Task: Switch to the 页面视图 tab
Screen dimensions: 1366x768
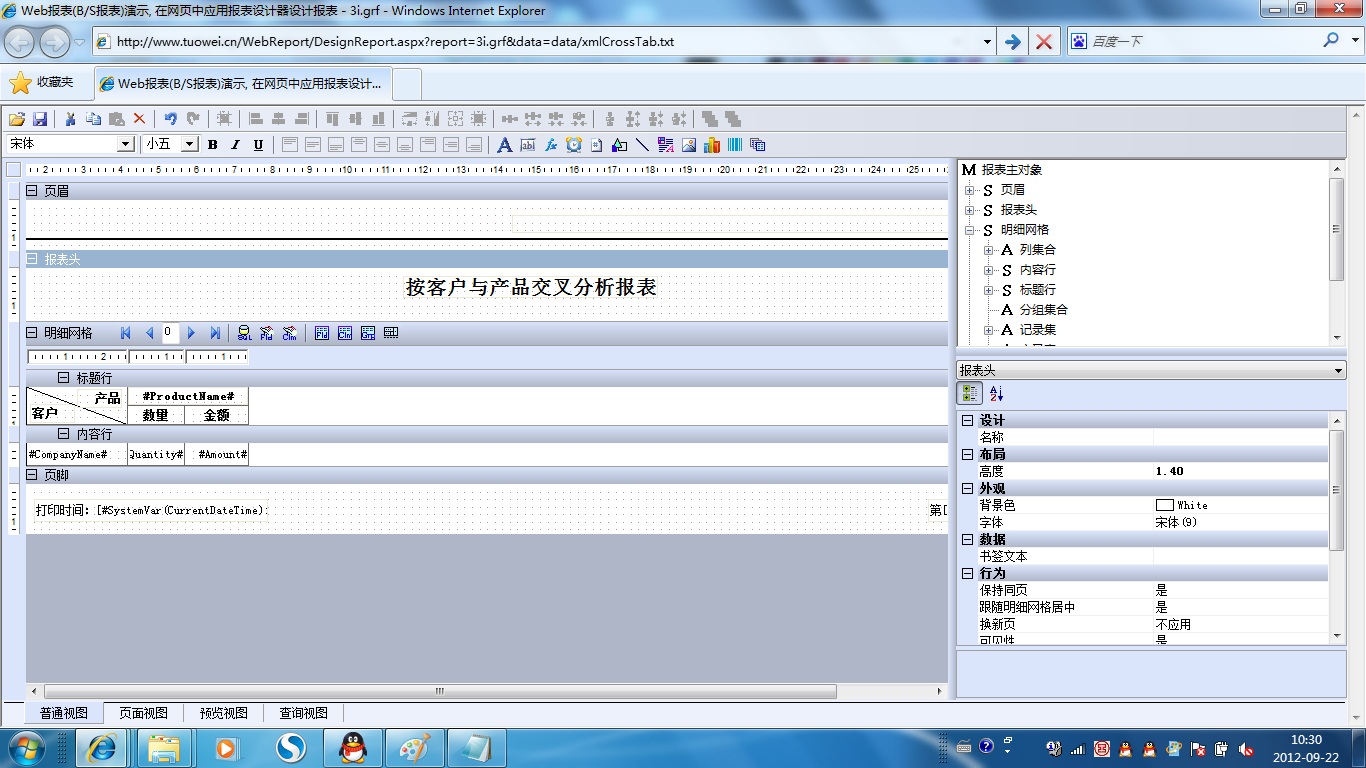Action: pyautogui.click(x=143, y=713)
